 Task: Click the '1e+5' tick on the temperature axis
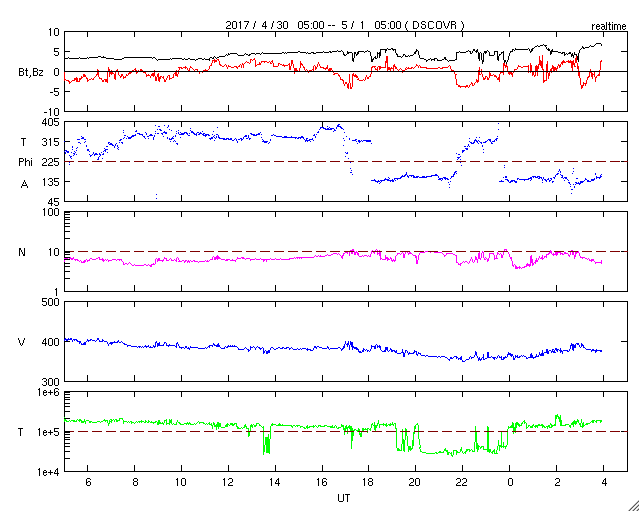(x=47, y=432)
